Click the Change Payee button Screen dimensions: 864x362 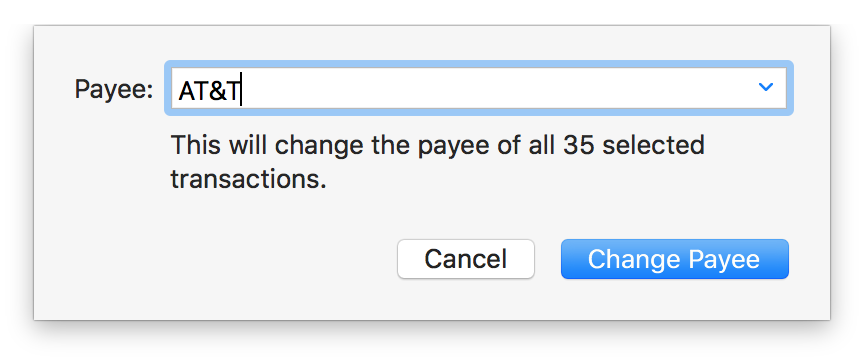tap(674, 259)
